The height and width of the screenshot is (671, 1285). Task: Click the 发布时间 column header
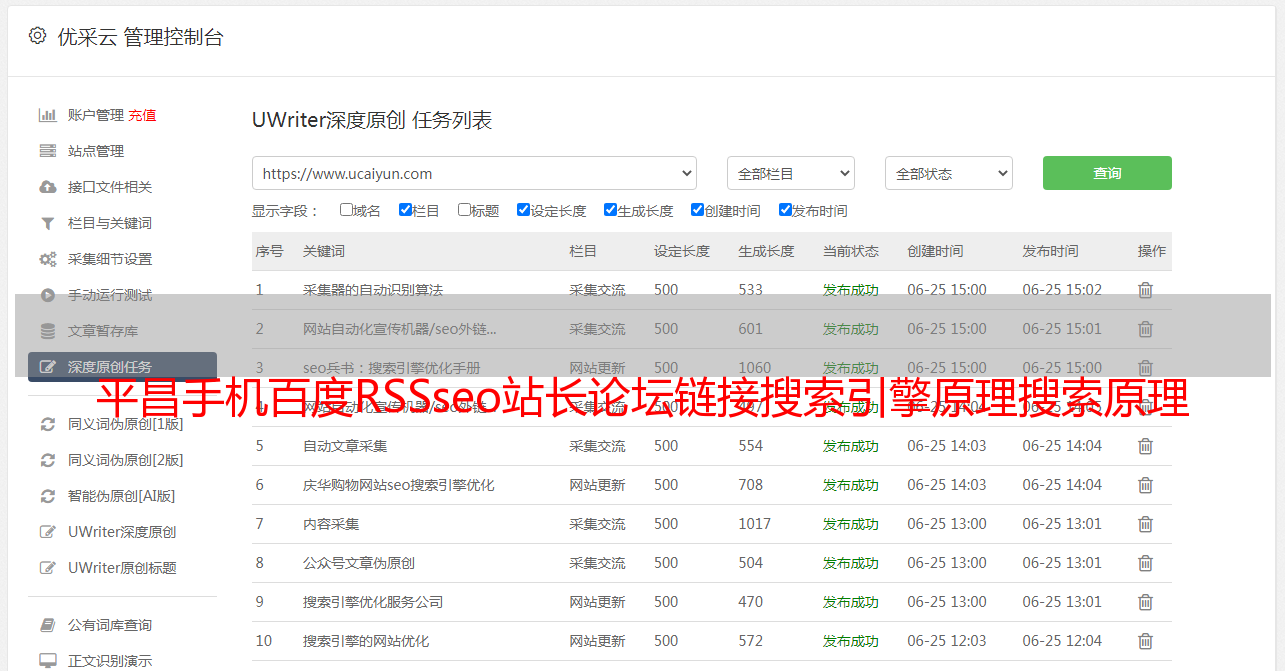point(1050,251)
